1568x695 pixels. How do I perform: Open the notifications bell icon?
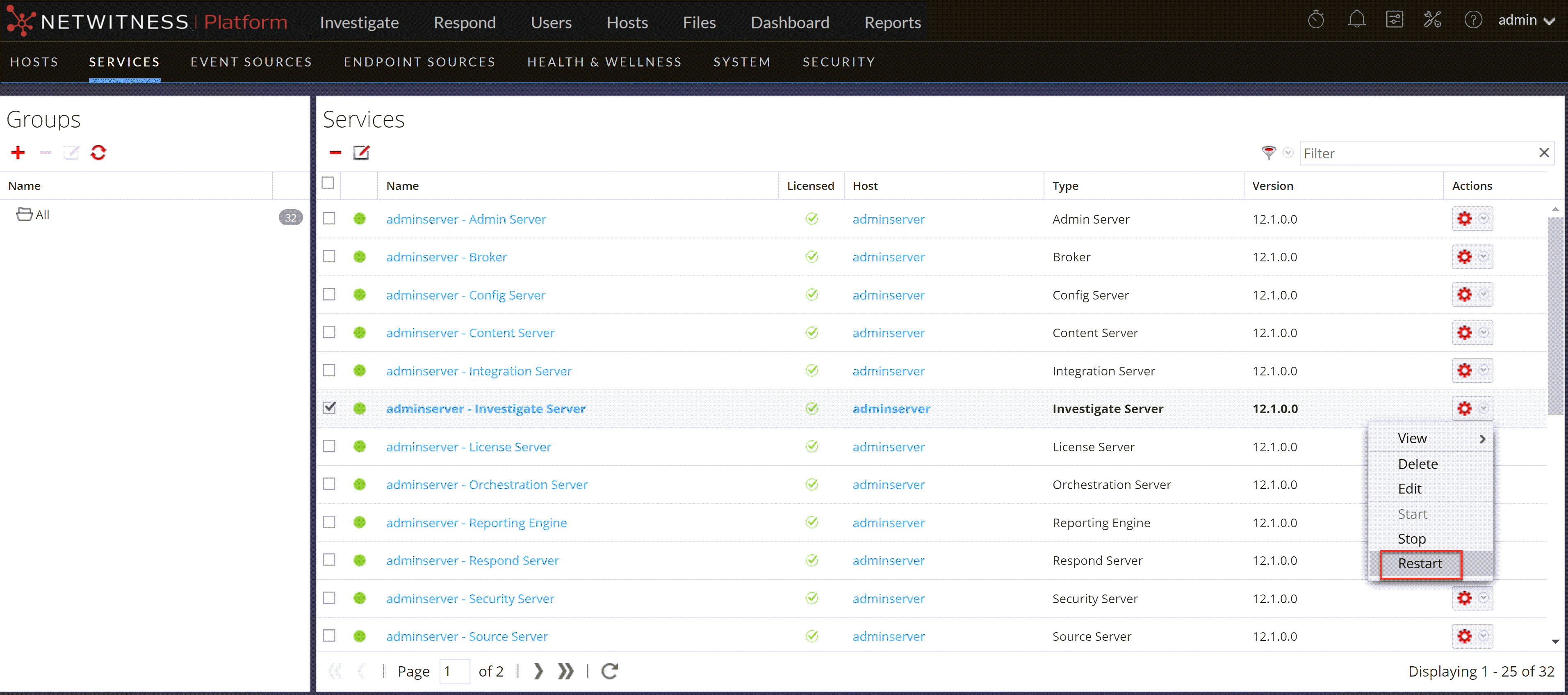(x=1356, y=20)
